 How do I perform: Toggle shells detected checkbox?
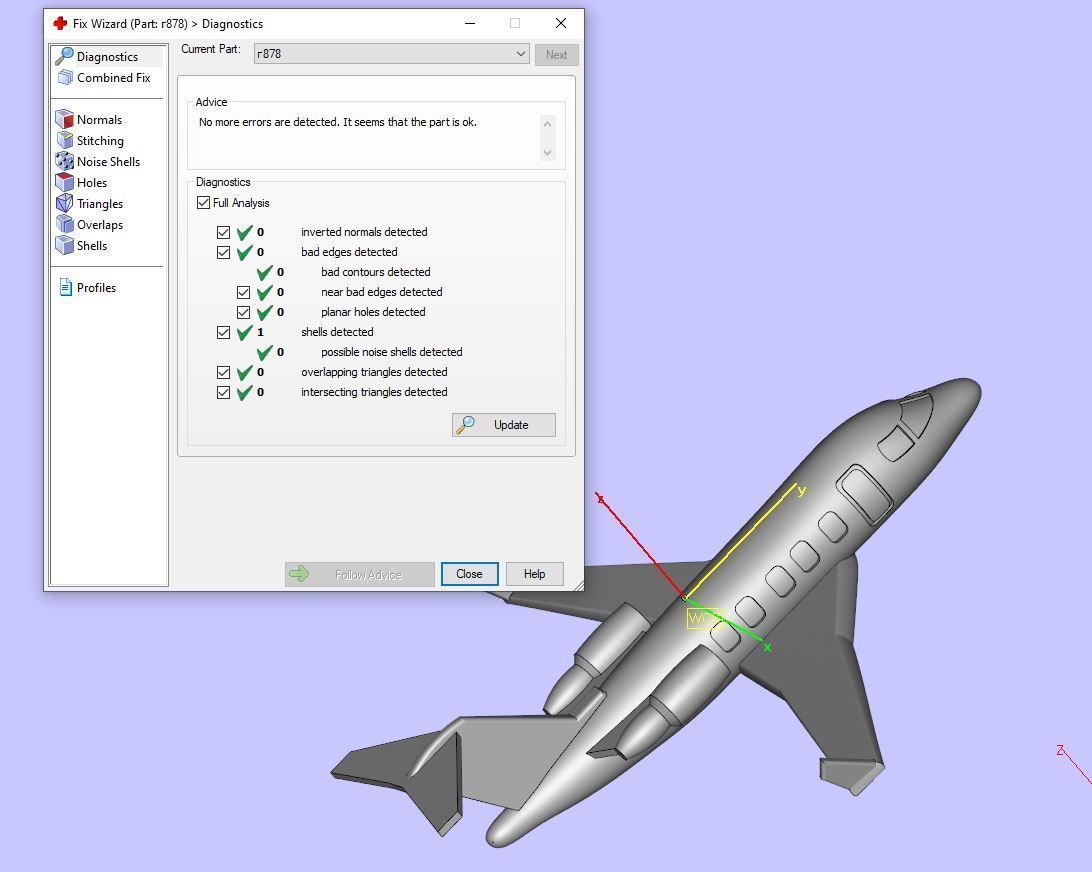[224, 332]
